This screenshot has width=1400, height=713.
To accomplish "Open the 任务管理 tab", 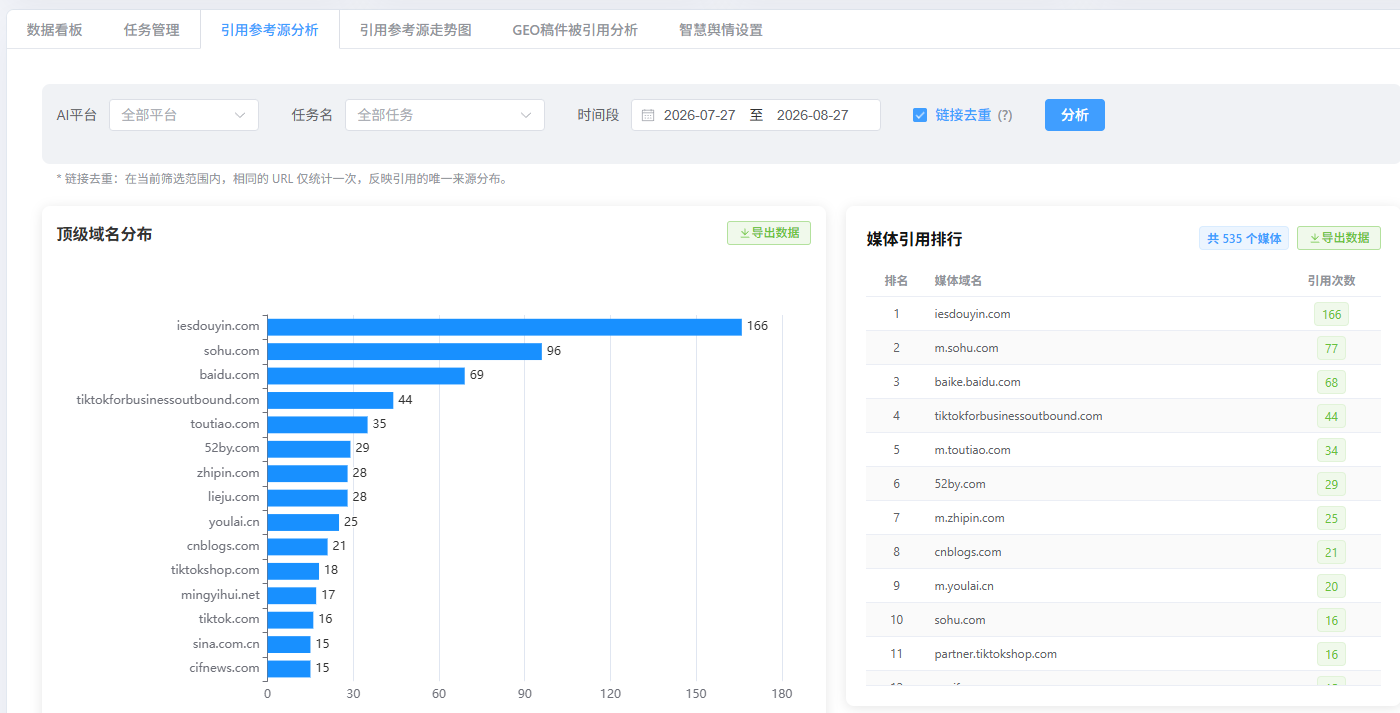I will pos(152,30).
